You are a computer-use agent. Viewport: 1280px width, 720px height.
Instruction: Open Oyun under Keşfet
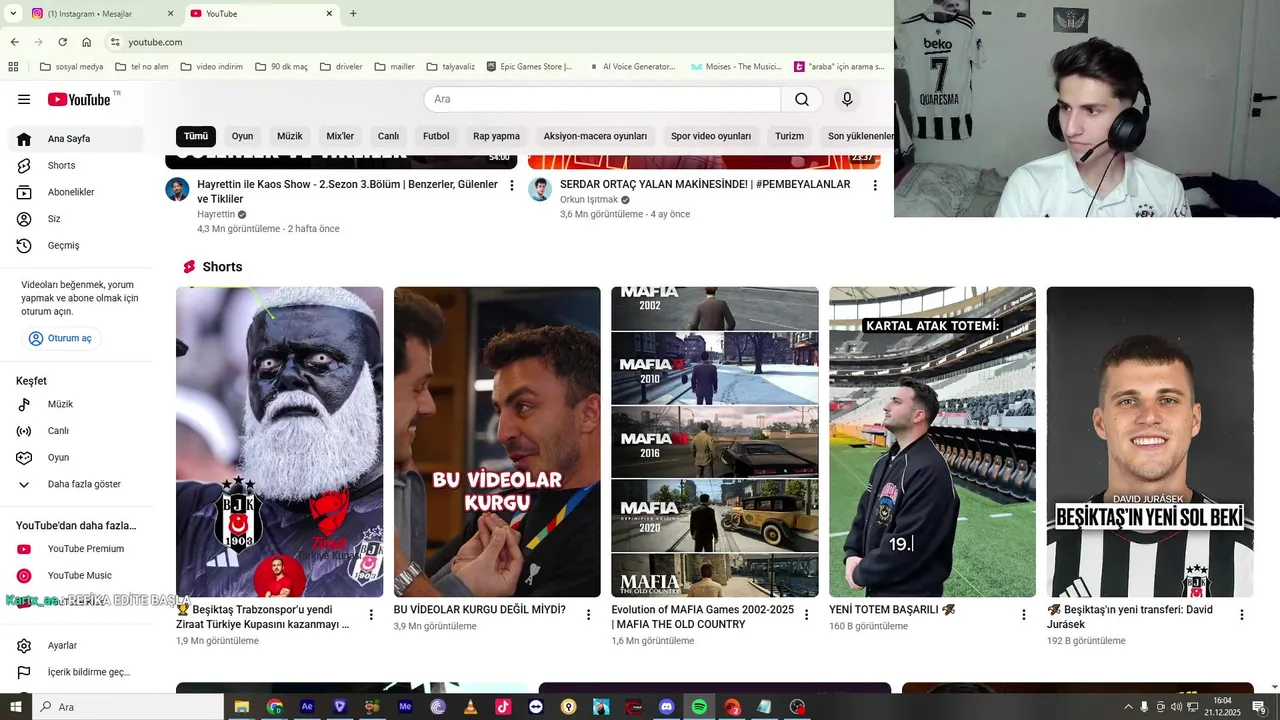(76, 457)
